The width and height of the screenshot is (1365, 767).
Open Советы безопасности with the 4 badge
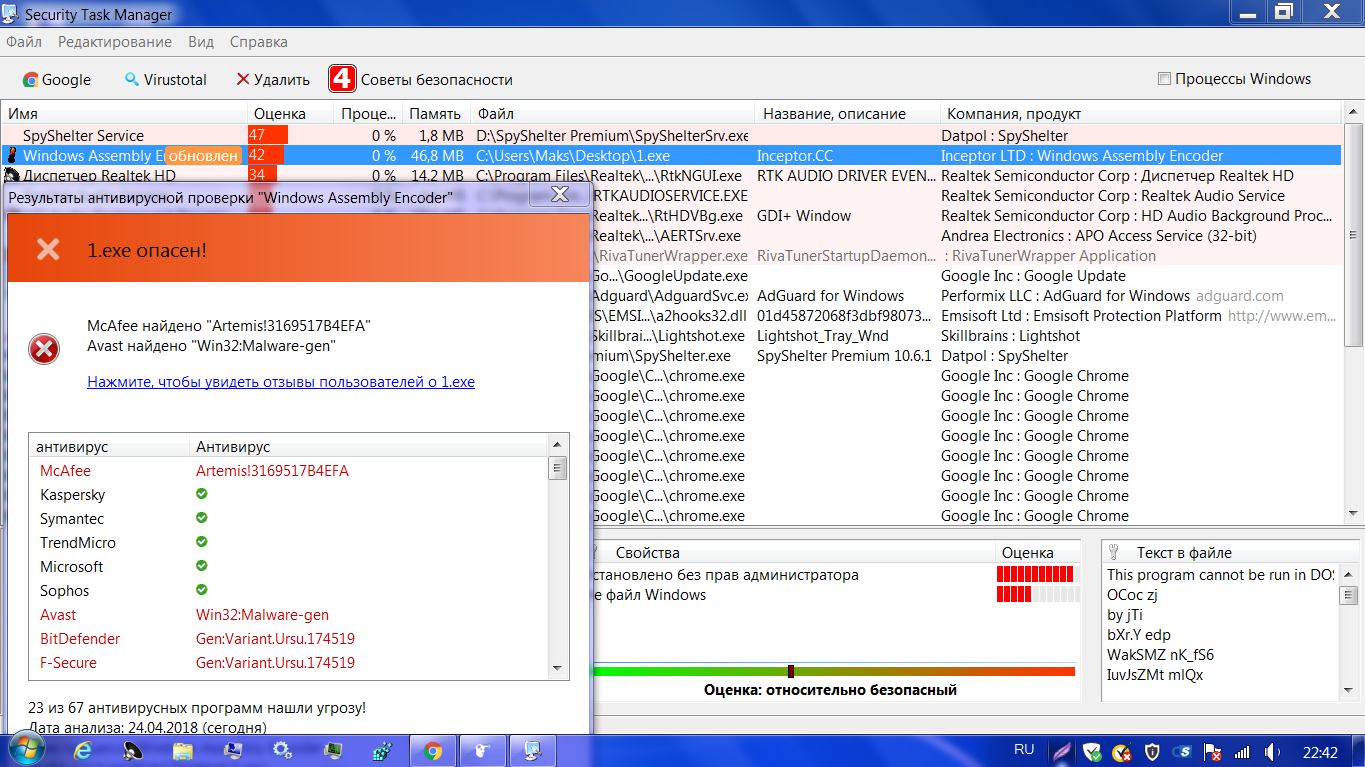coord(421,80)
